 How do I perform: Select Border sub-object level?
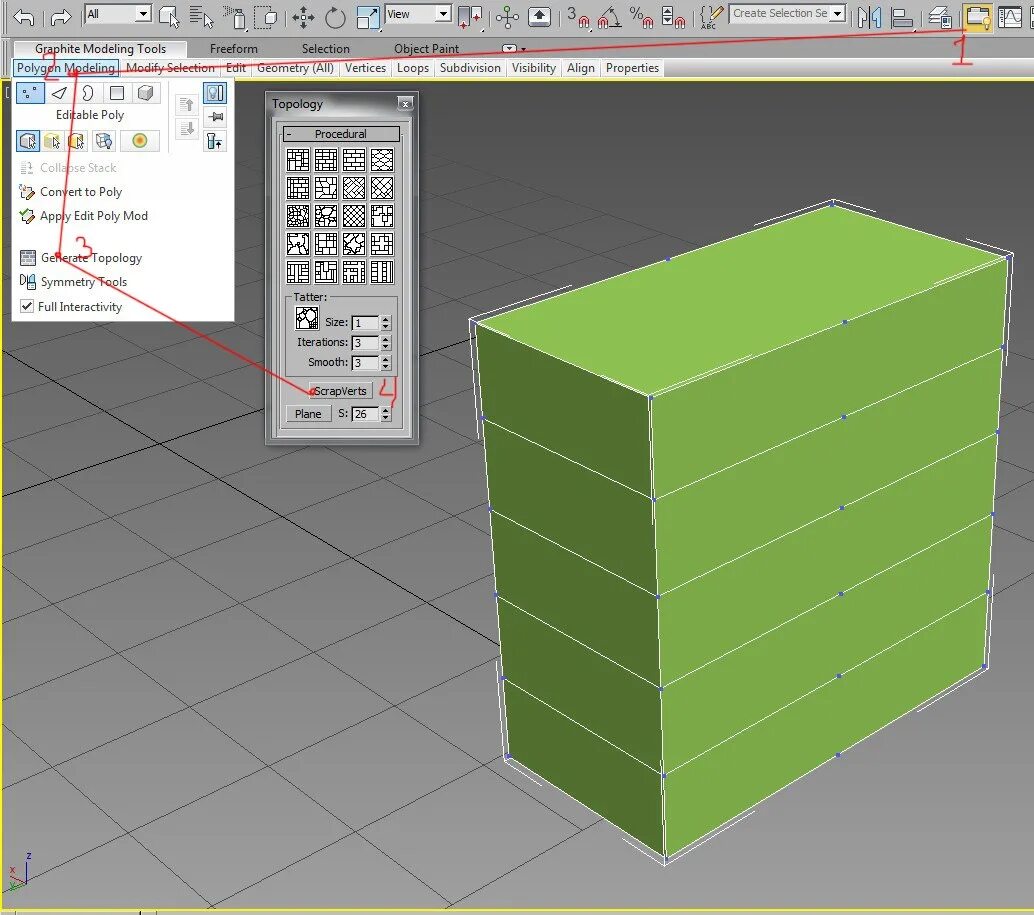coord(88,93)
